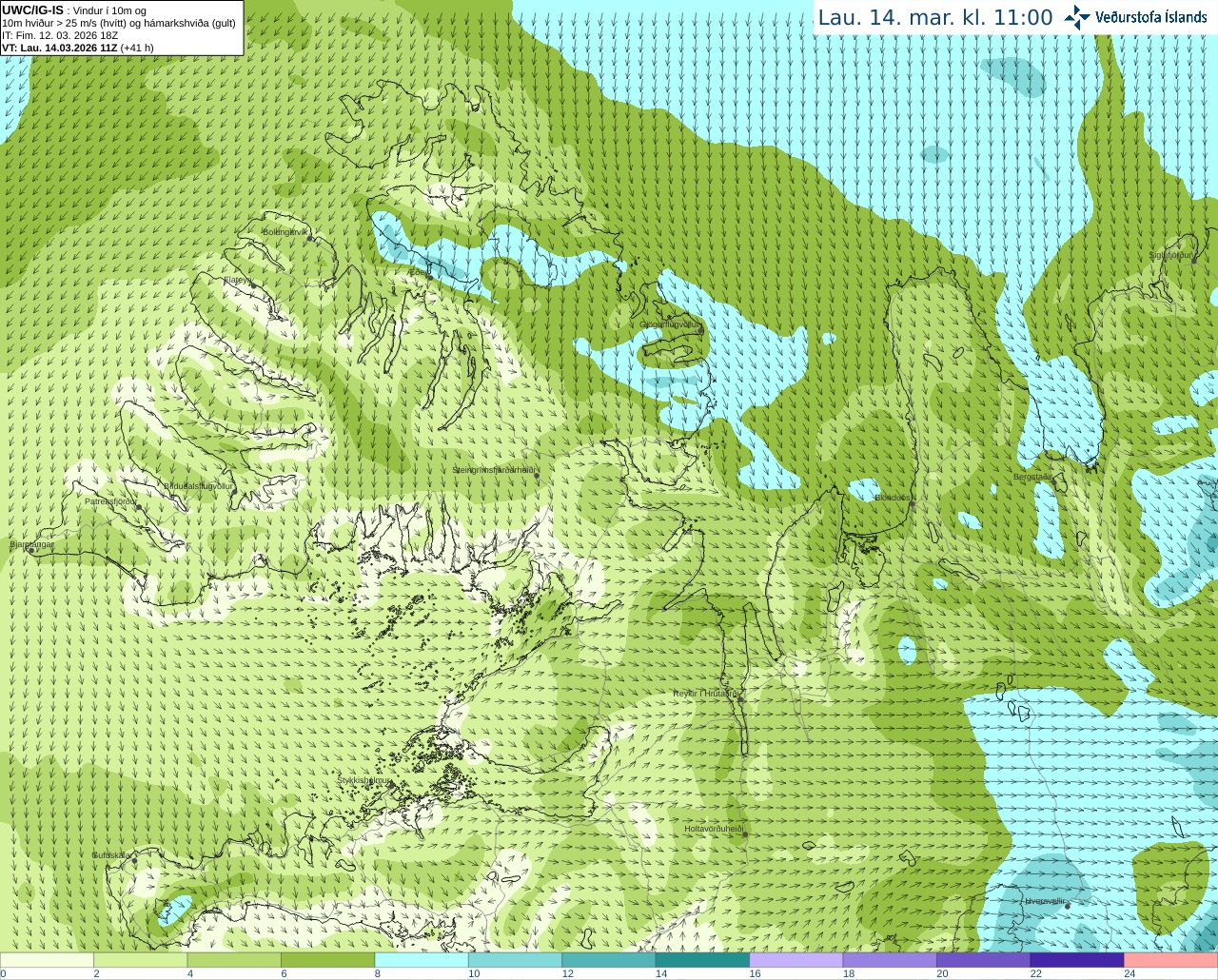Viewport: 1218px width, 980px height.
Task: Click the Veðurstofa Íslands logo icon
Action: (1077, 17)
